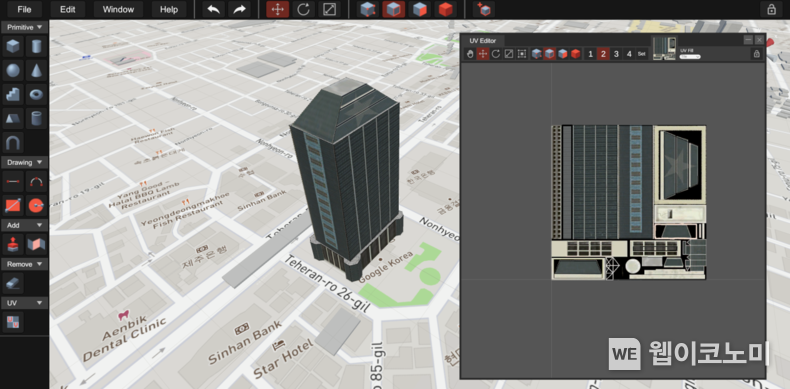Click the Set button in UV Editor

tap(641, 54)
